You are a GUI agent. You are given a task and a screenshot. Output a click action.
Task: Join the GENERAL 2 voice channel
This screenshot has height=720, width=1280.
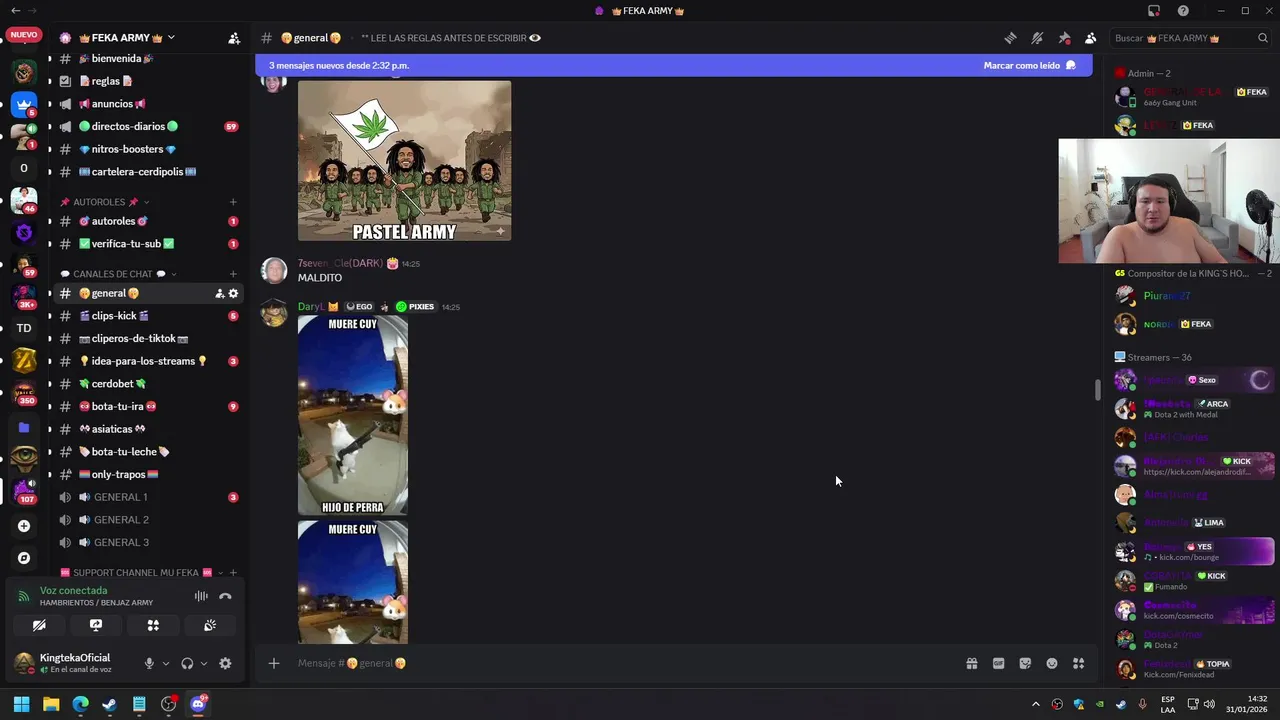[148, 520]
